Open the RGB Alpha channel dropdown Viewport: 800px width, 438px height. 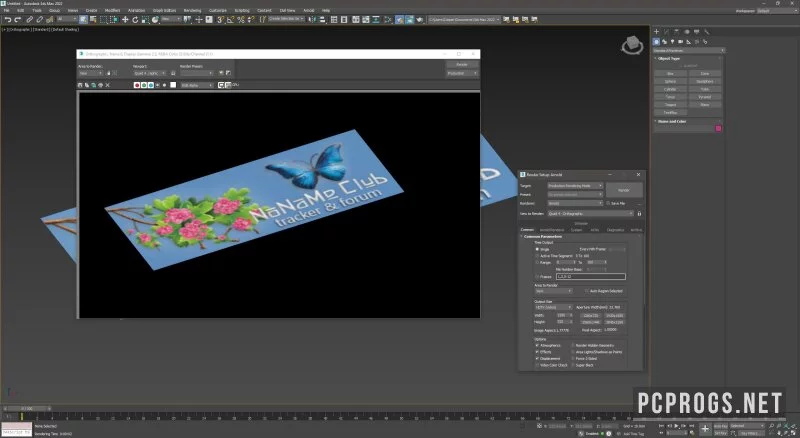(x=197, y=85)
